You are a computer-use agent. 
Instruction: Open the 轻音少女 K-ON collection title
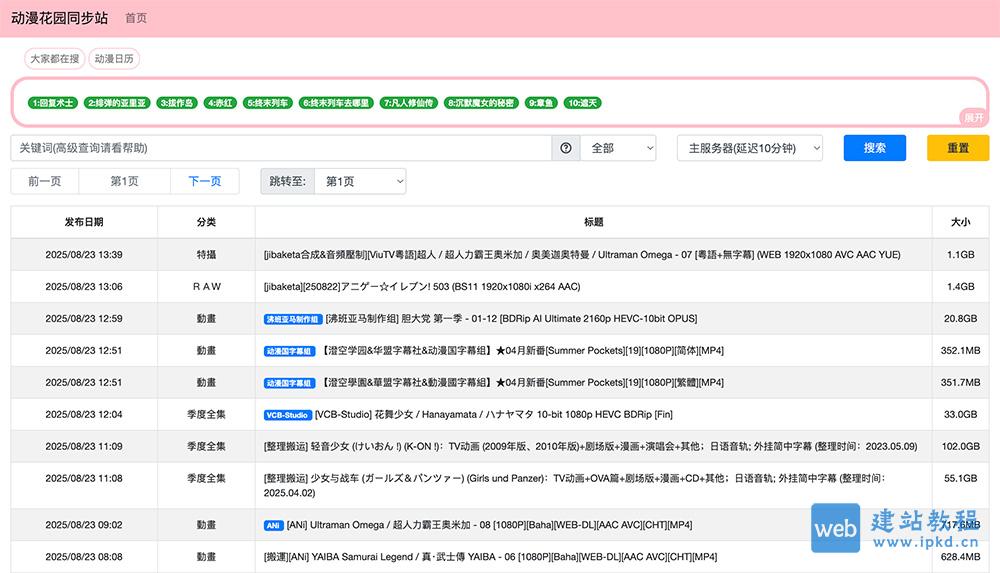click(x=591, y=446)
